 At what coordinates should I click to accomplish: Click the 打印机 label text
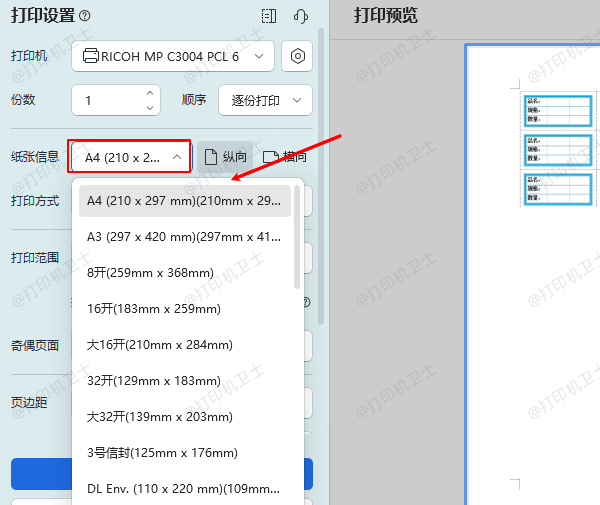tap(29, 56)
